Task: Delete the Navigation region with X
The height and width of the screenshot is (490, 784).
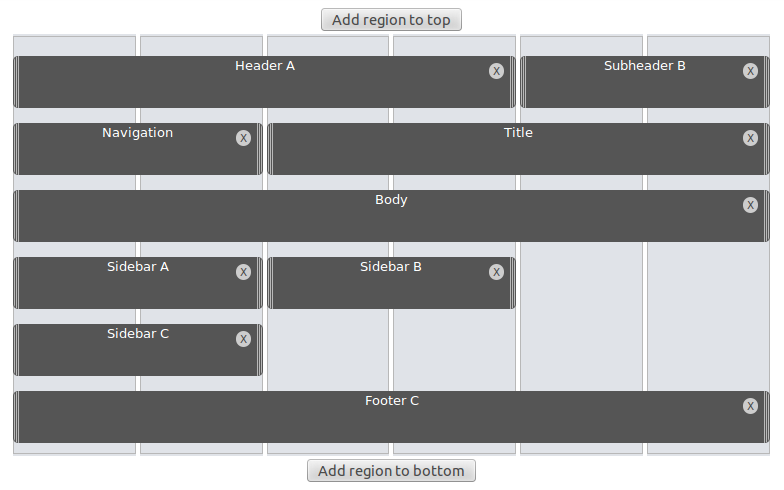Action: (x=244, y=138)
